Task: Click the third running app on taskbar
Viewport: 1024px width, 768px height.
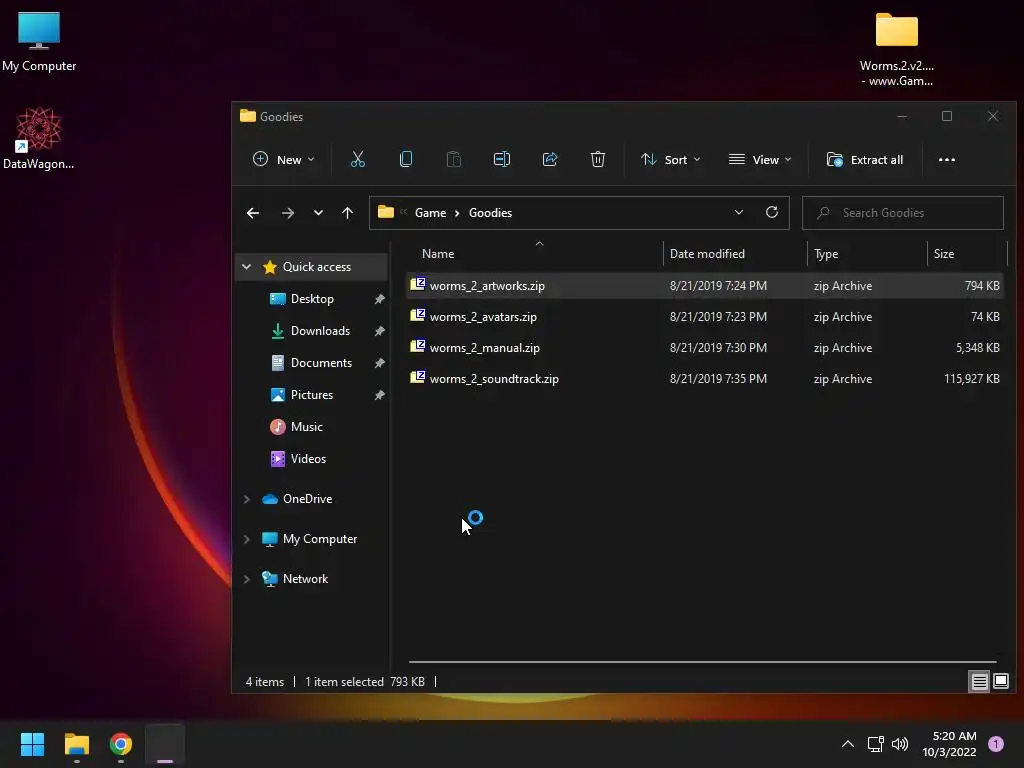Action: click(x=165, y=744)
